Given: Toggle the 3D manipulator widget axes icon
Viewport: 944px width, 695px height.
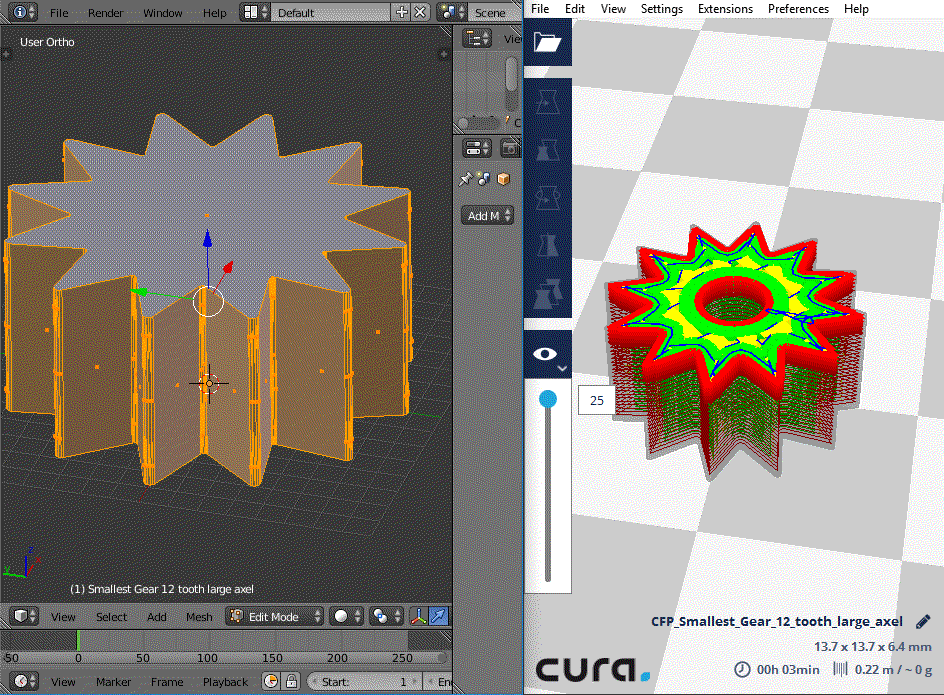Looking at the screenshot, I should click(419, 617).
